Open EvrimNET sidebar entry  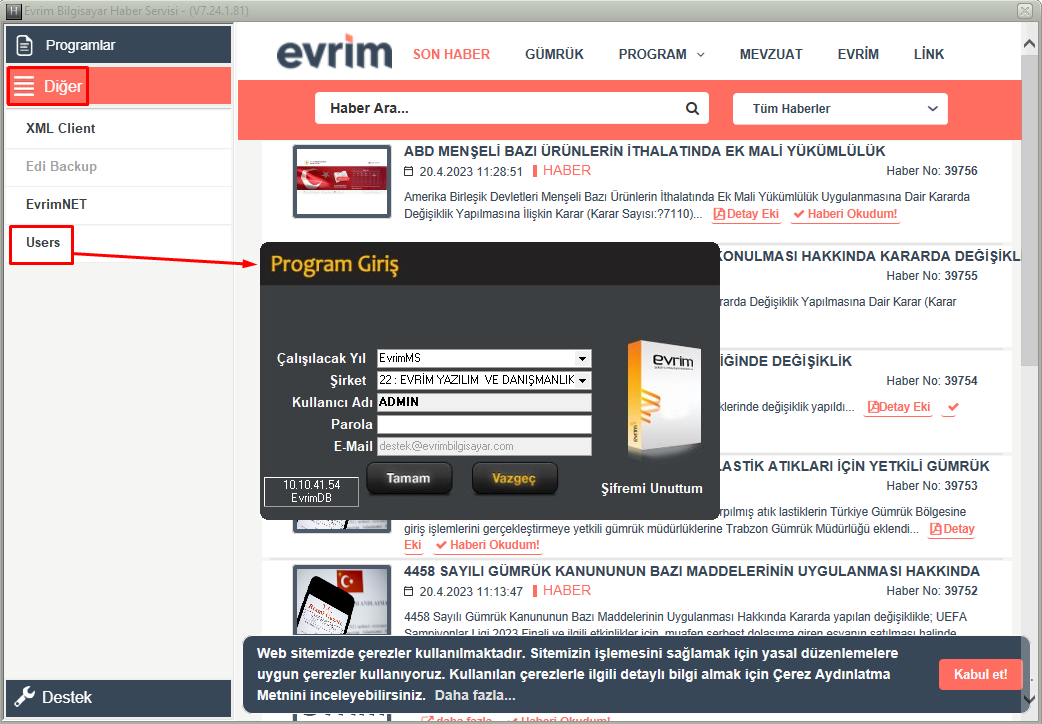click(x=118, y=204)
